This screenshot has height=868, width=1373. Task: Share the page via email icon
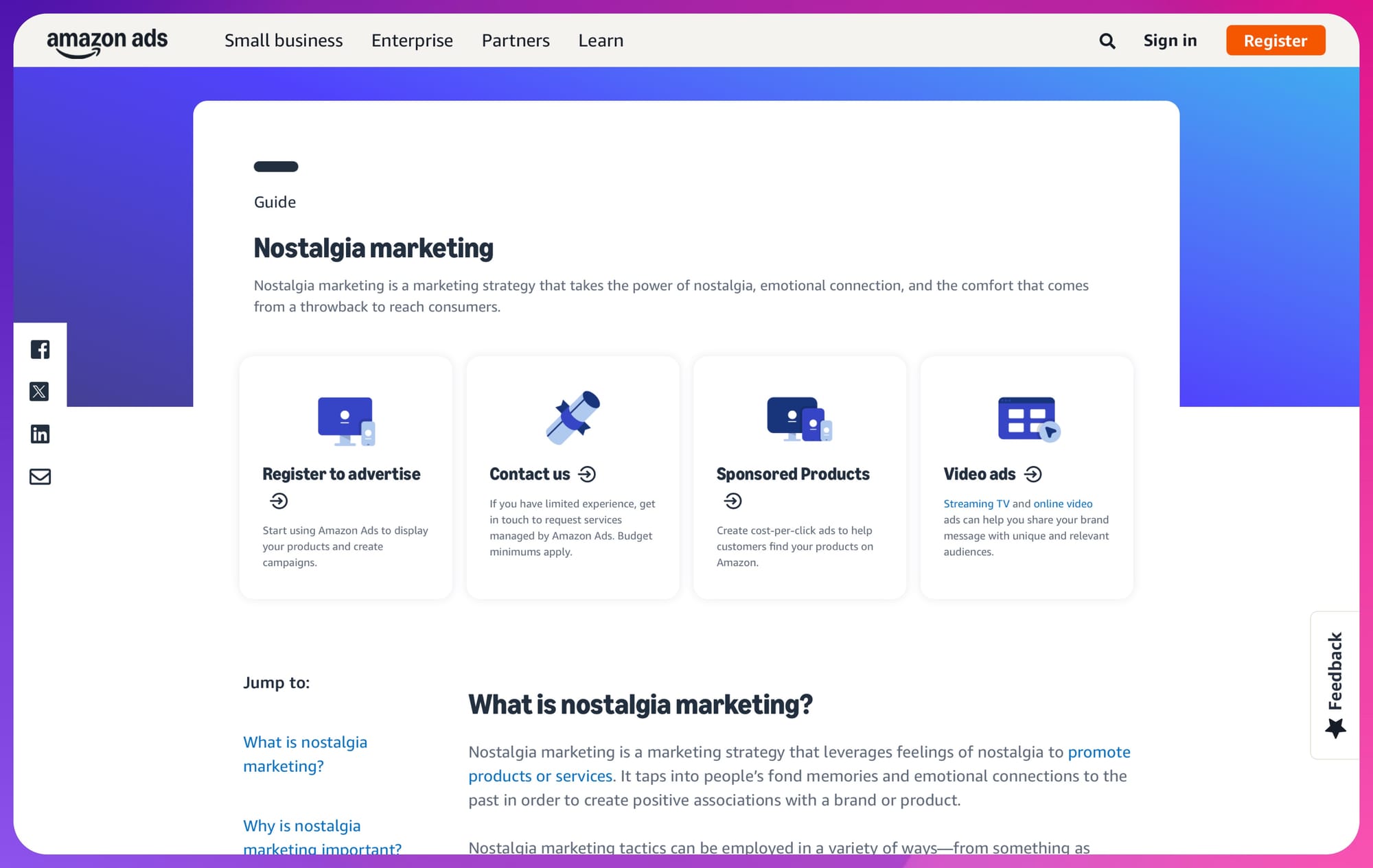tap(40, 476)
